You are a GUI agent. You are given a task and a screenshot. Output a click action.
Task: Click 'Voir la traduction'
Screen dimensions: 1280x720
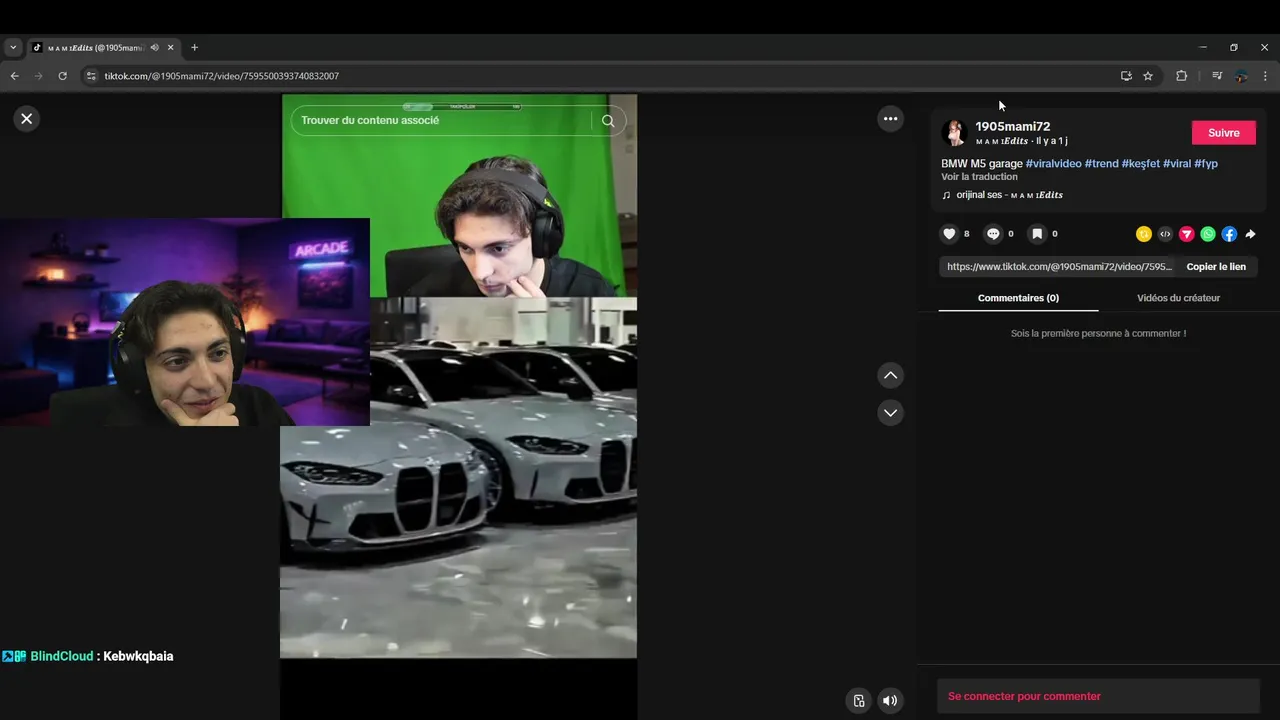(x=979, y=177)
